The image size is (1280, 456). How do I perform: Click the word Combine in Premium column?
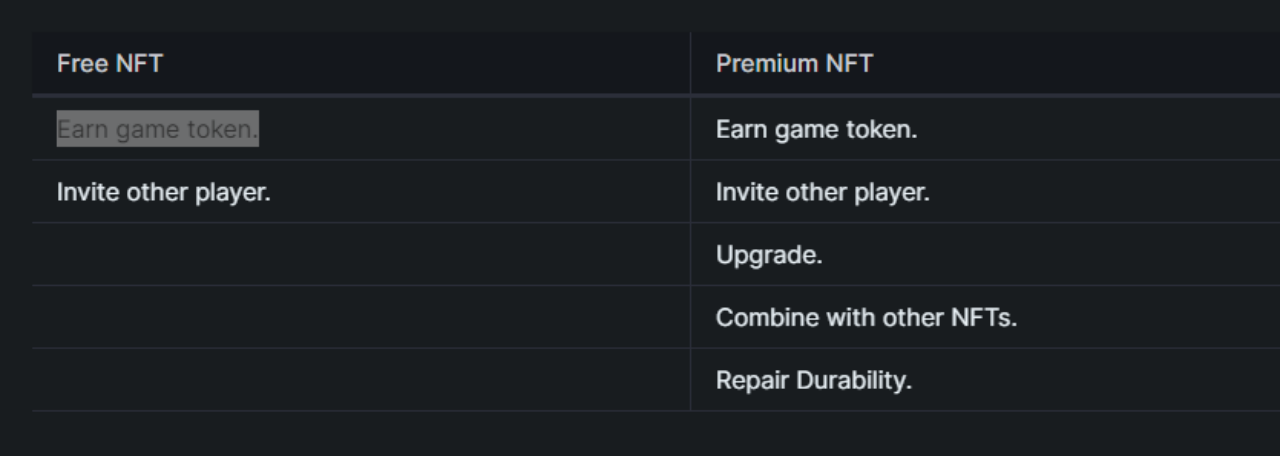(x=754, y=318)
